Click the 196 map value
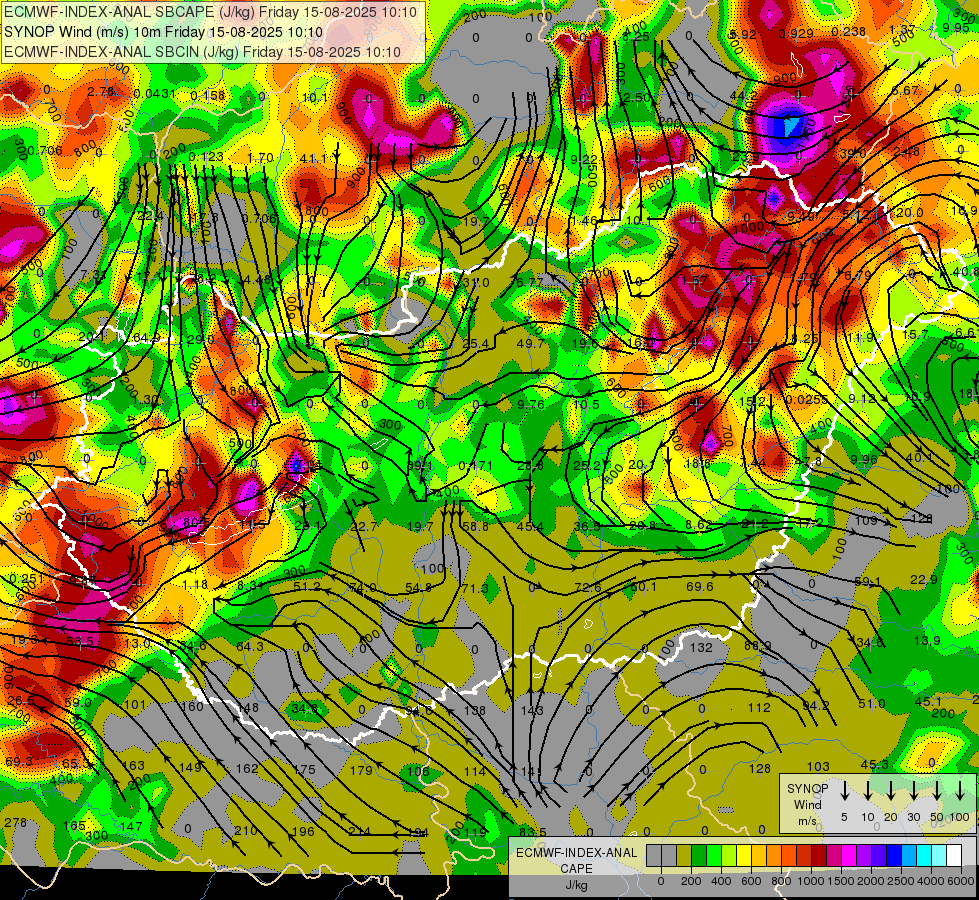This screenshot has height=900, width=979. click(x=303, y=831)
